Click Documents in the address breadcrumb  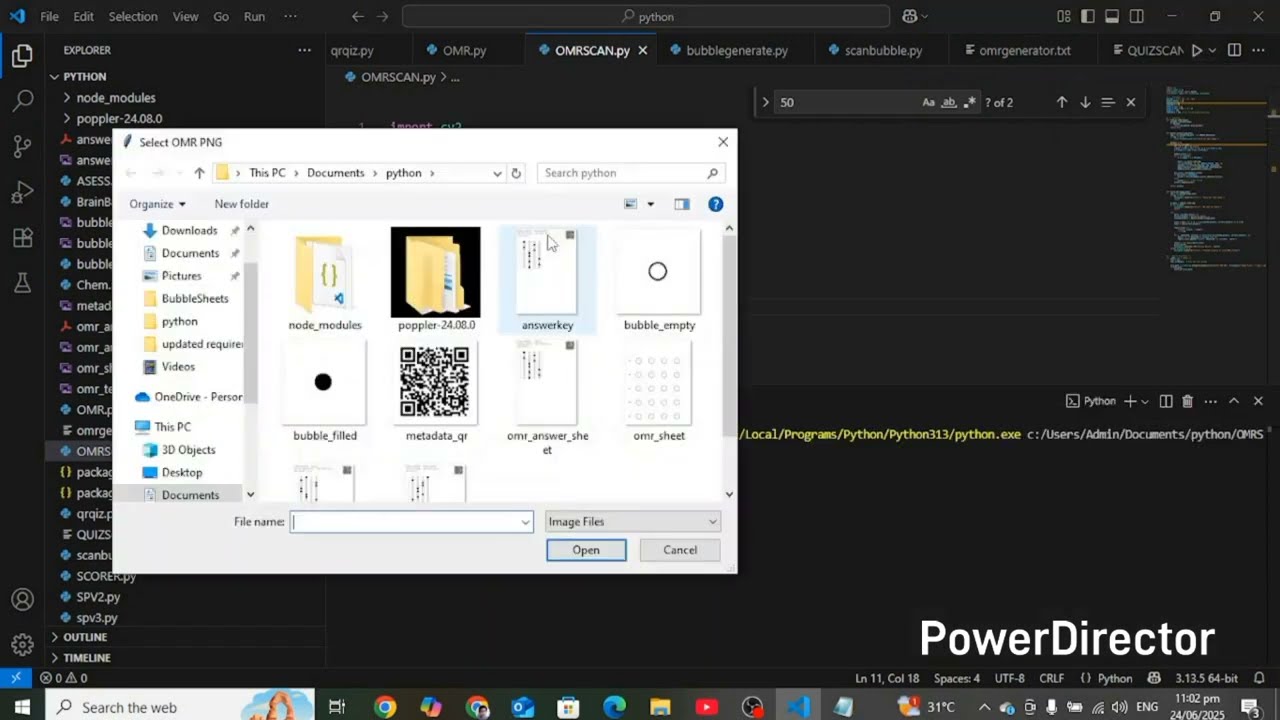pyautogui.click(x=335, y=173)
